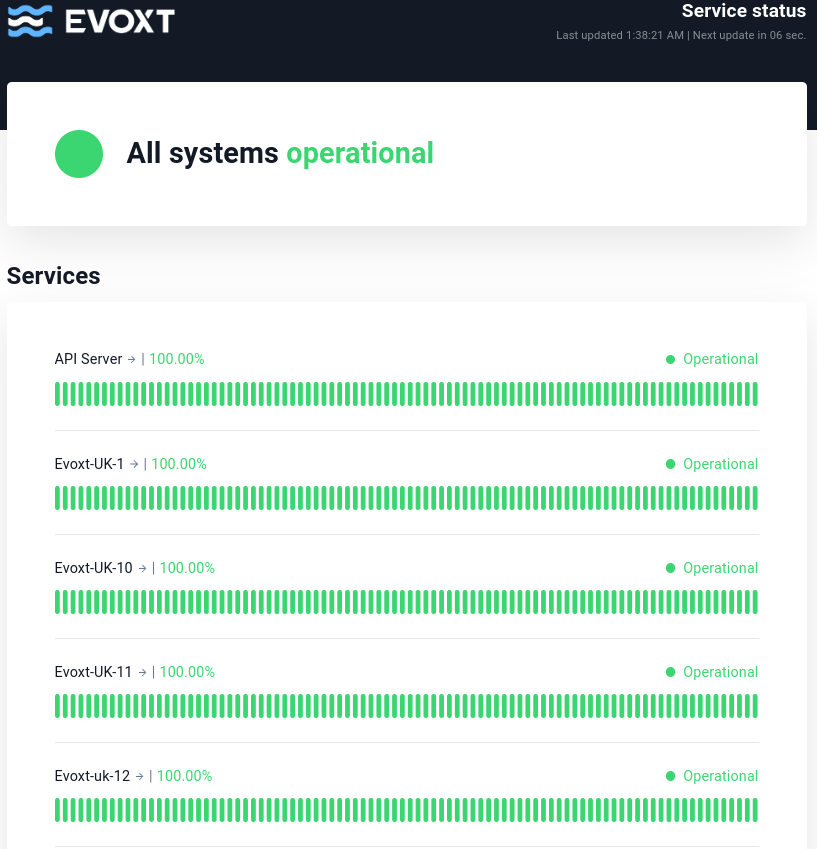The image size is (817, 849).
Task: Click the Operational status indicator for Evoxt-UK-1
Action: (x=670, y=464)
